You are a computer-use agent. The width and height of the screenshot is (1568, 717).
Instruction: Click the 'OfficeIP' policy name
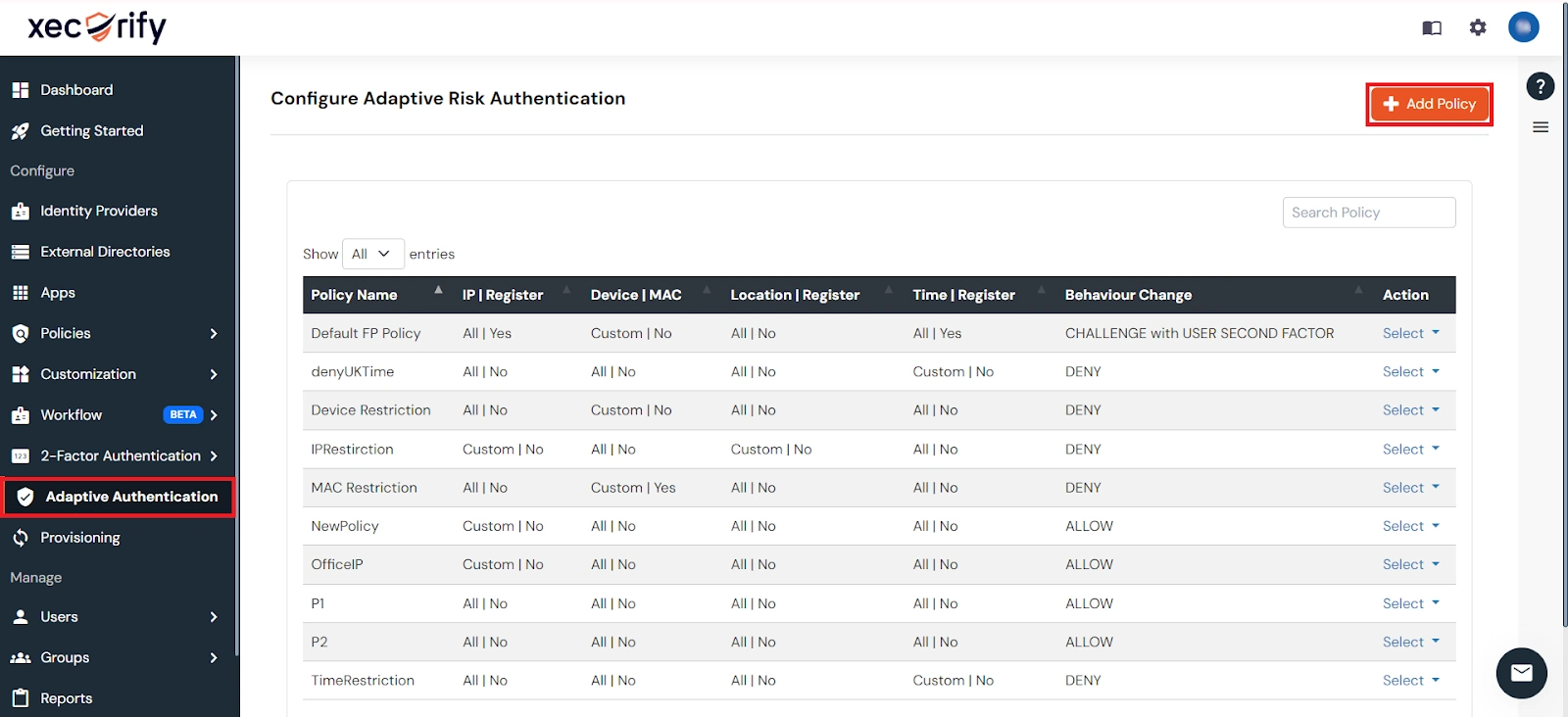click(x=337, y=564)
